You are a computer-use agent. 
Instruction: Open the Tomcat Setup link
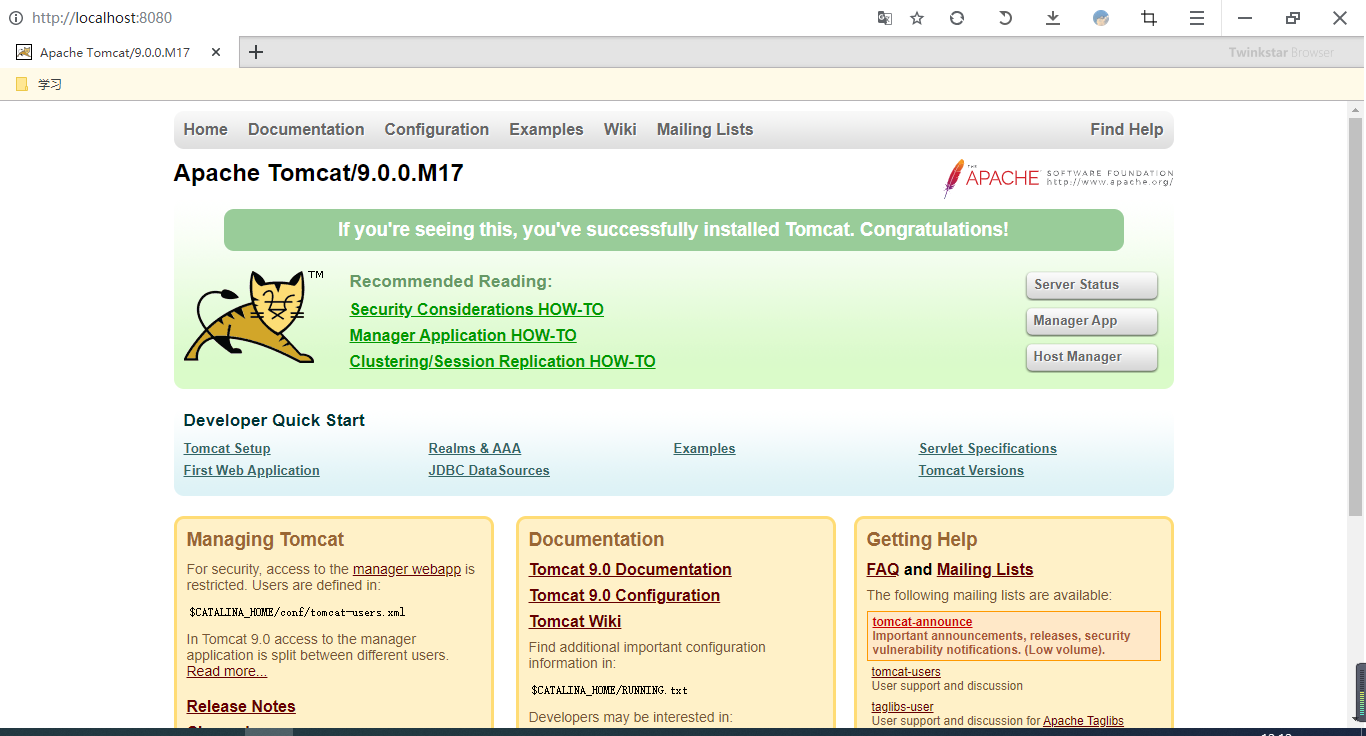pos(227,448)
